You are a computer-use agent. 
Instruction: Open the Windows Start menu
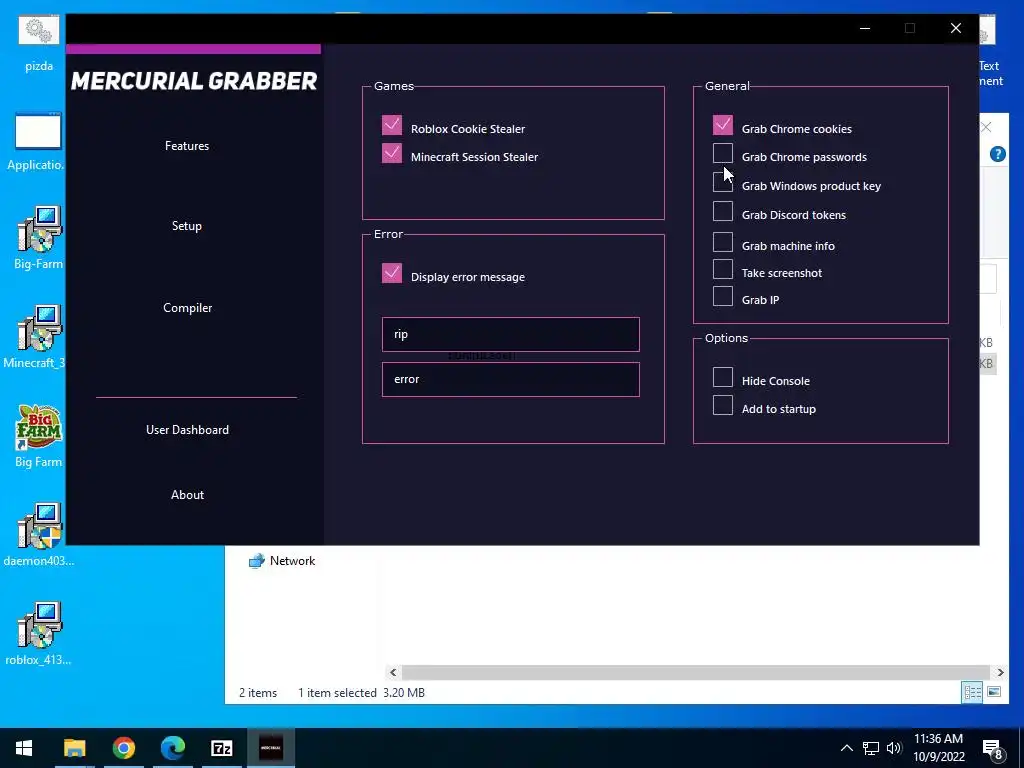click(24, 748)
